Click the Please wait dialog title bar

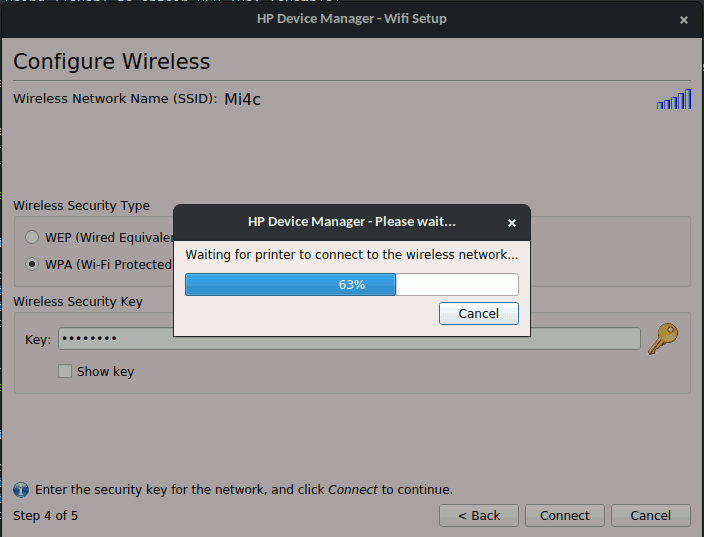(351, 222)
